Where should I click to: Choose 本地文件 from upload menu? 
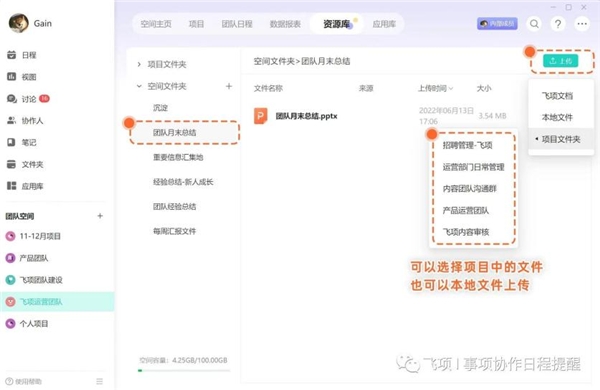tap(558, 117)
